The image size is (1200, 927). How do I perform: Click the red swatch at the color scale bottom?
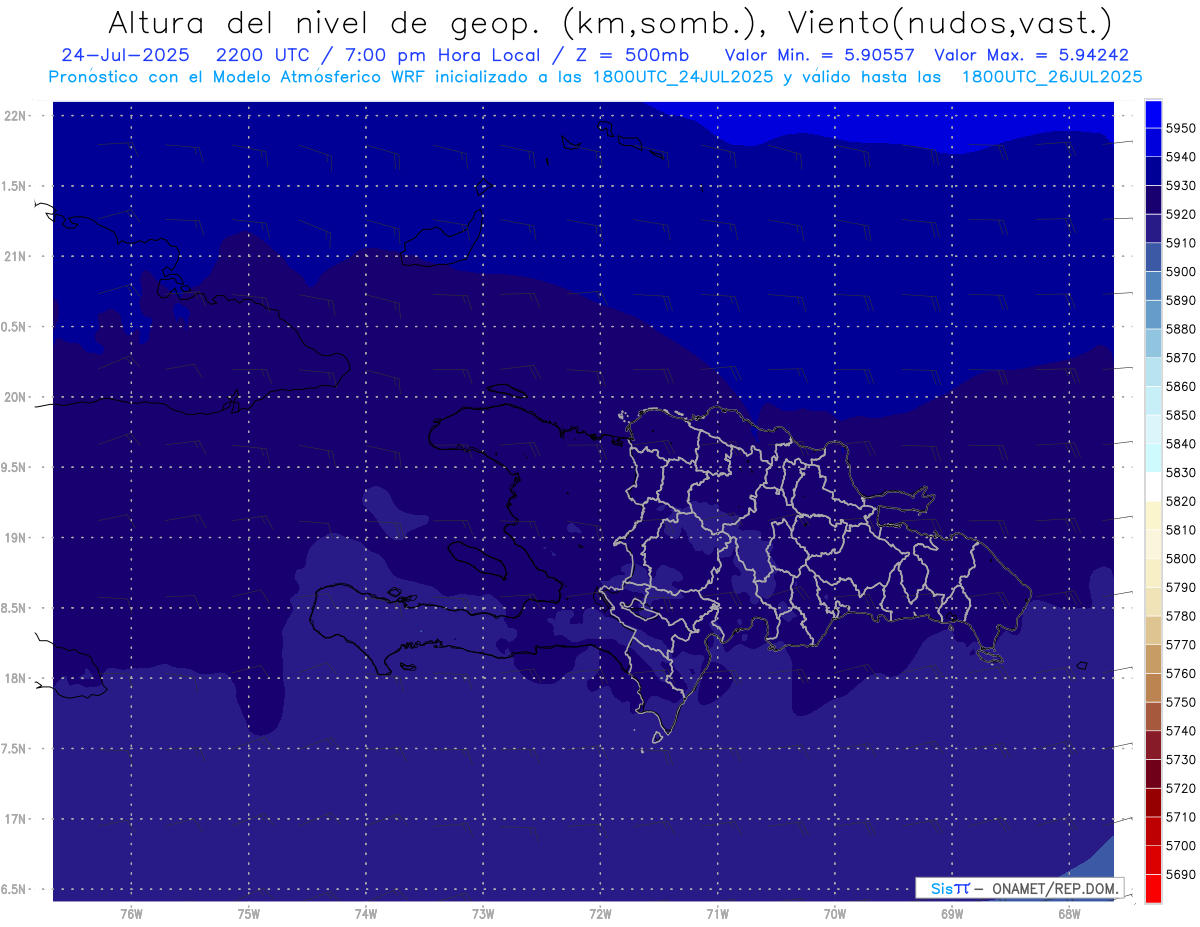(1153, 888)
